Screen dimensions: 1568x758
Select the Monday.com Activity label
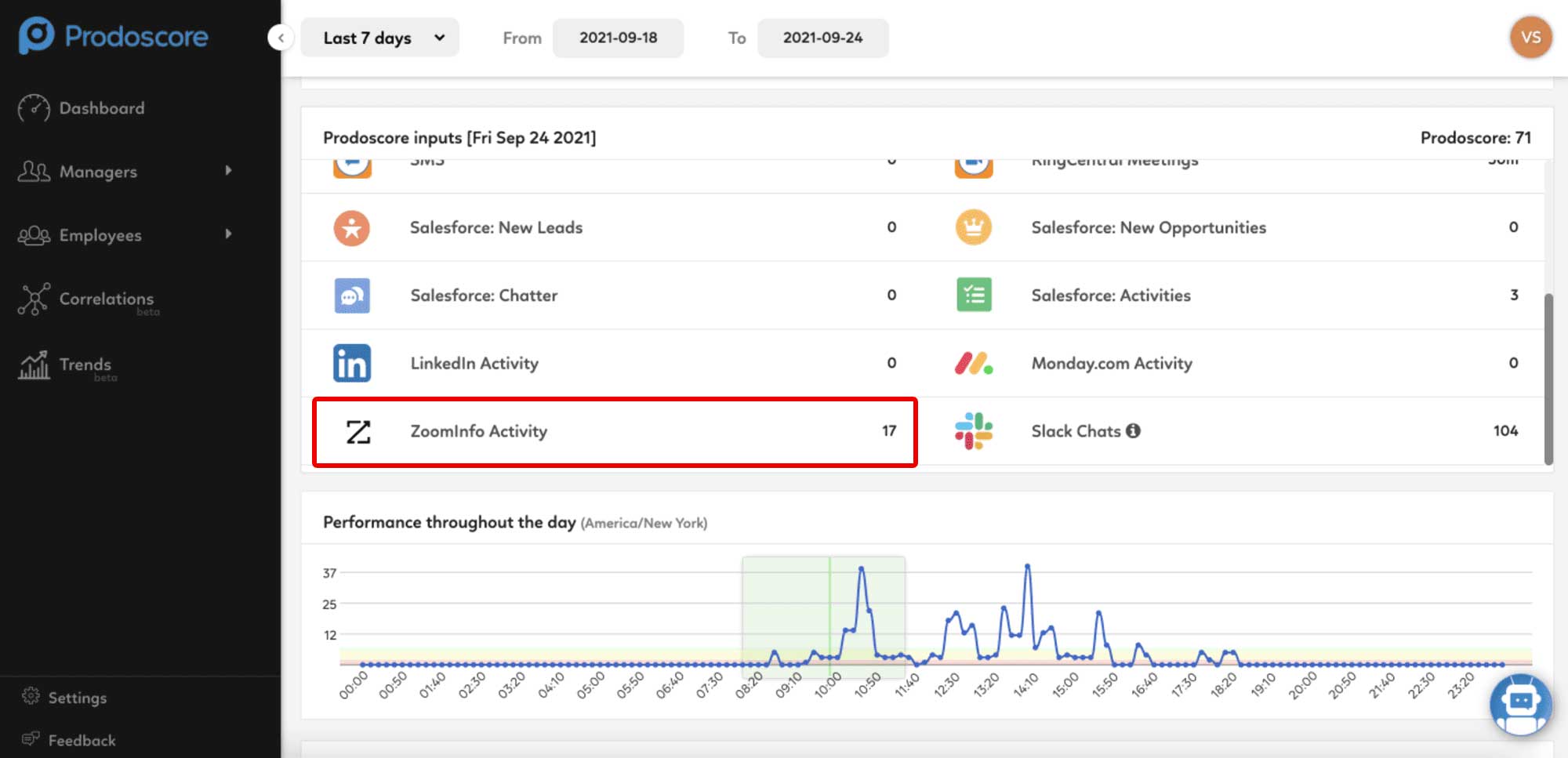[1112, 363]
